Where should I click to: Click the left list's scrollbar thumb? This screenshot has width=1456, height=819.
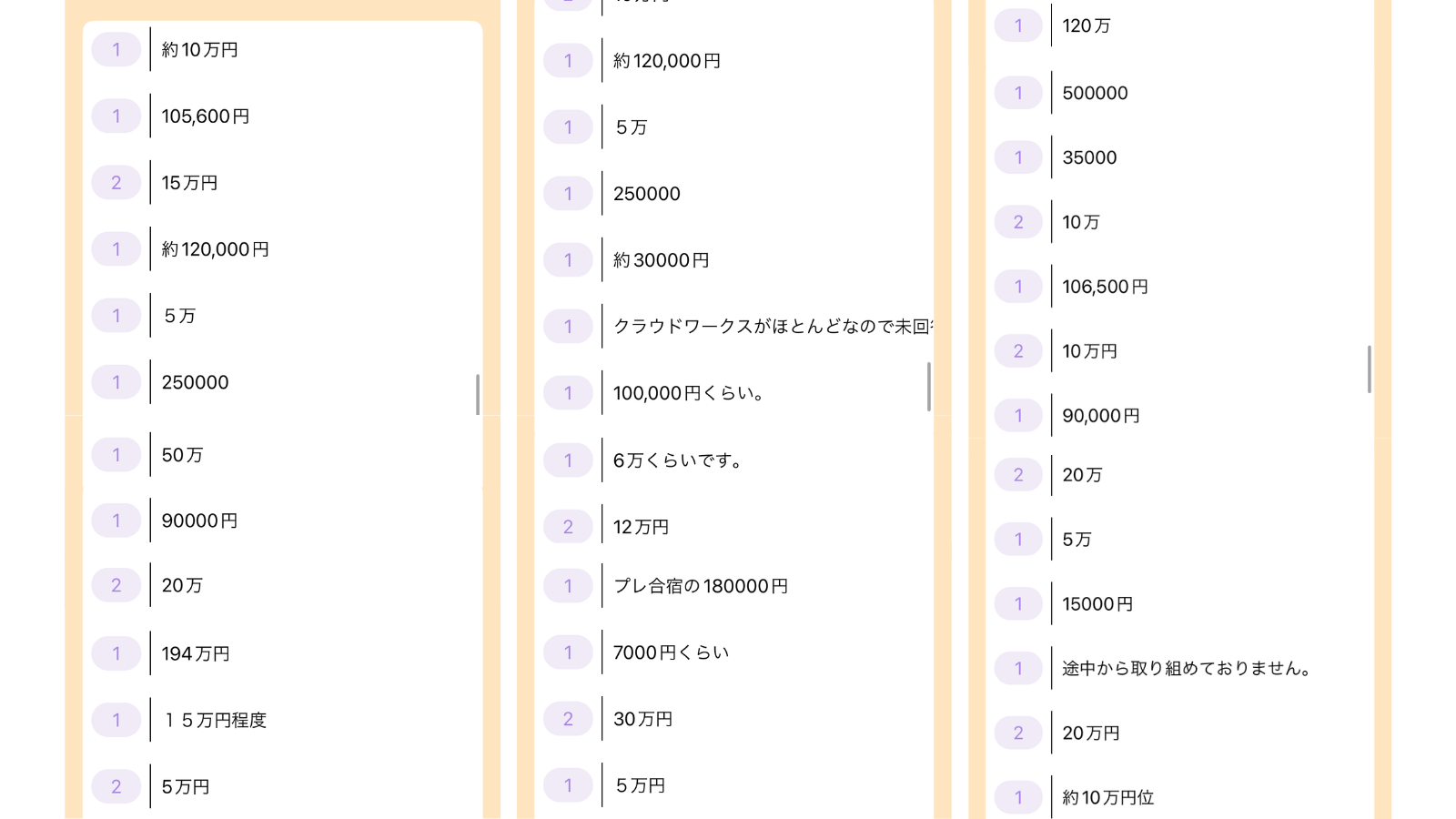pos(478,394)
